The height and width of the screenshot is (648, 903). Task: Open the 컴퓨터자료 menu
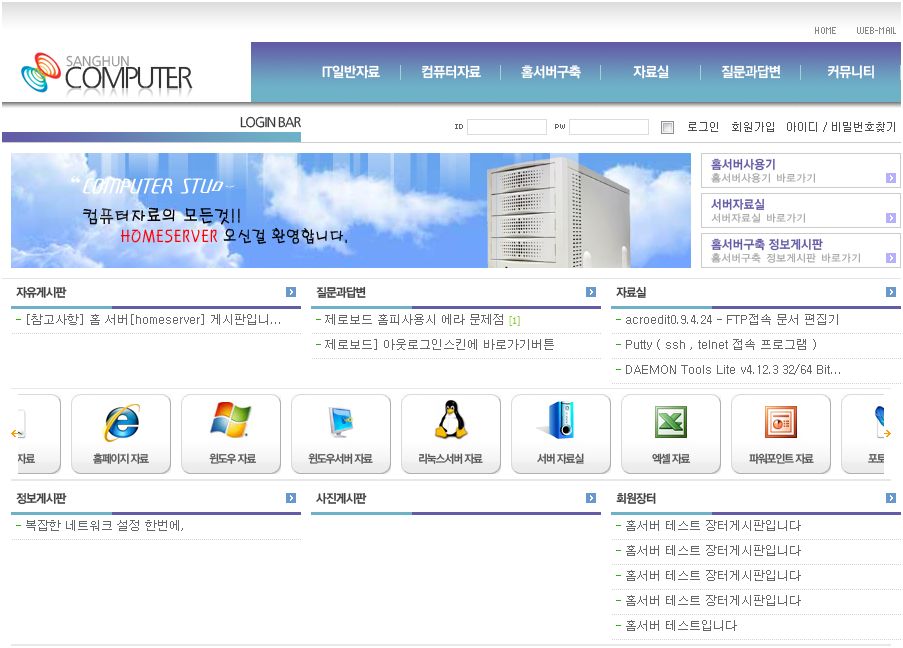[x=450, y=72]
